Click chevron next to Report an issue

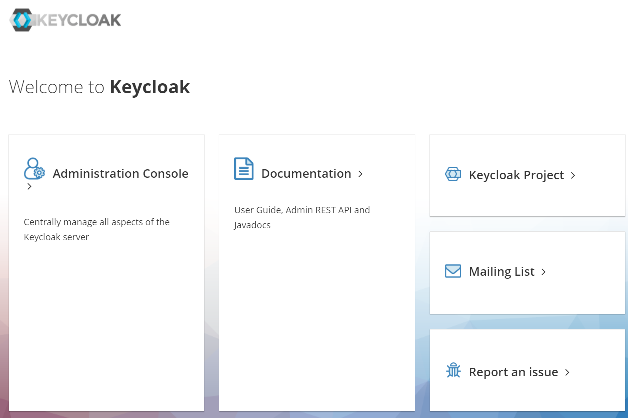click(x=567, y=372)
